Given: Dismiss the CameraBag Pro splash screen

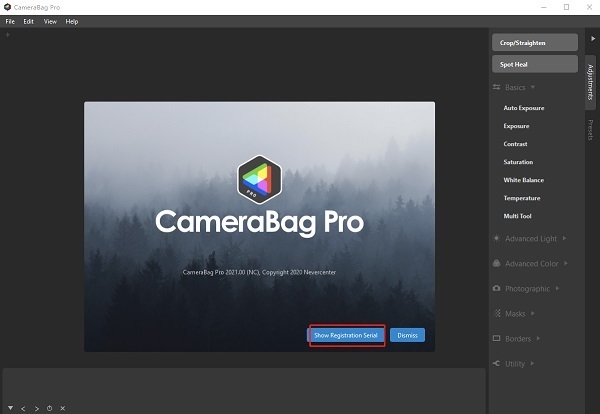Looking at the screenshot, I should [x=407, y=335].
